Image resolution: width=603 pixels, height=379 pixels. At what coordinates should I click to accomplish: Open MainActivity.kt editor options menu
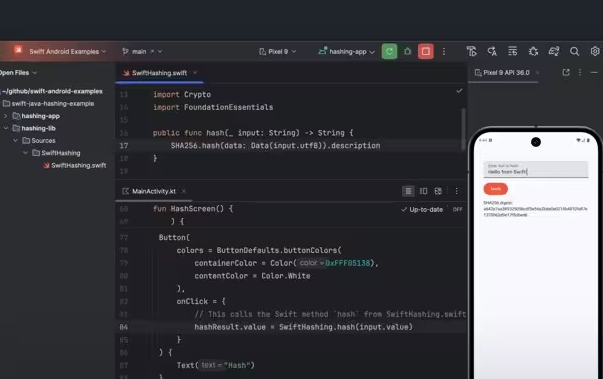tap(456, 191)
